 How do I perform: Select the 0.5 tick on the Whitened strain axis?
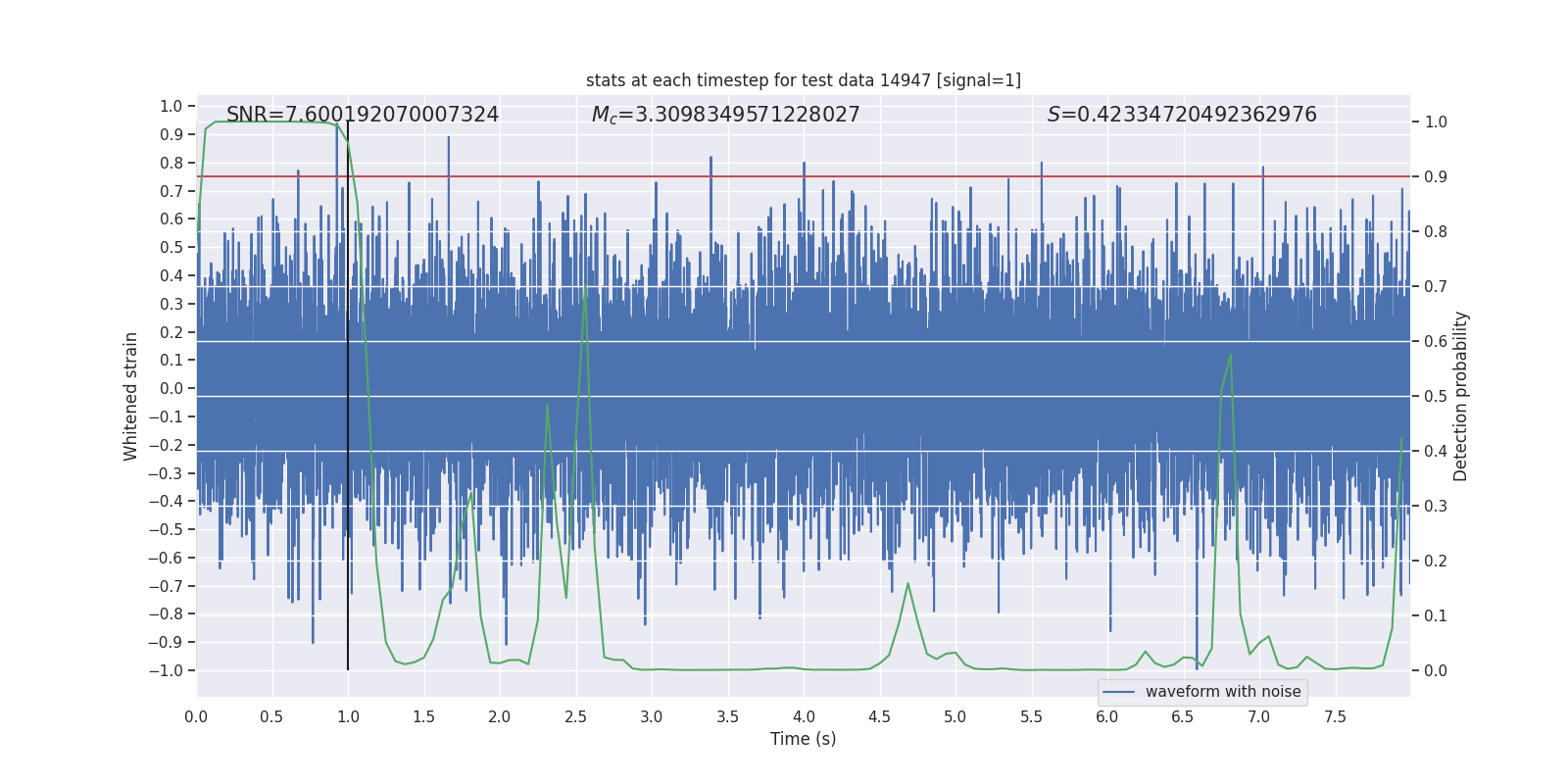point(171,247)
